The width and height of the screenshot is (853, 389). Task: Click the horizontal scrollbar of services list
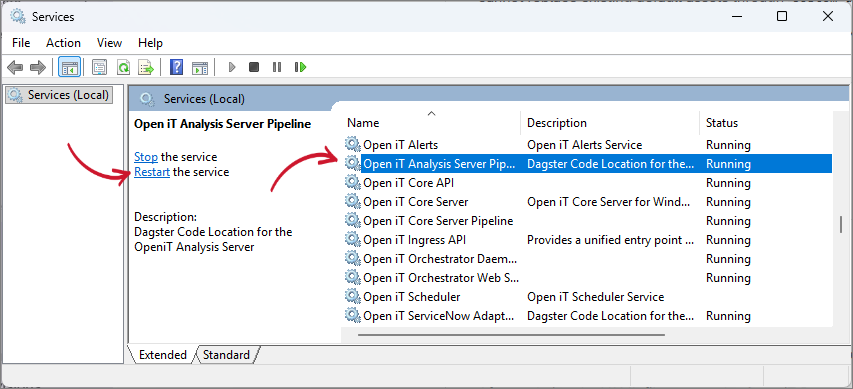(511, 335)
